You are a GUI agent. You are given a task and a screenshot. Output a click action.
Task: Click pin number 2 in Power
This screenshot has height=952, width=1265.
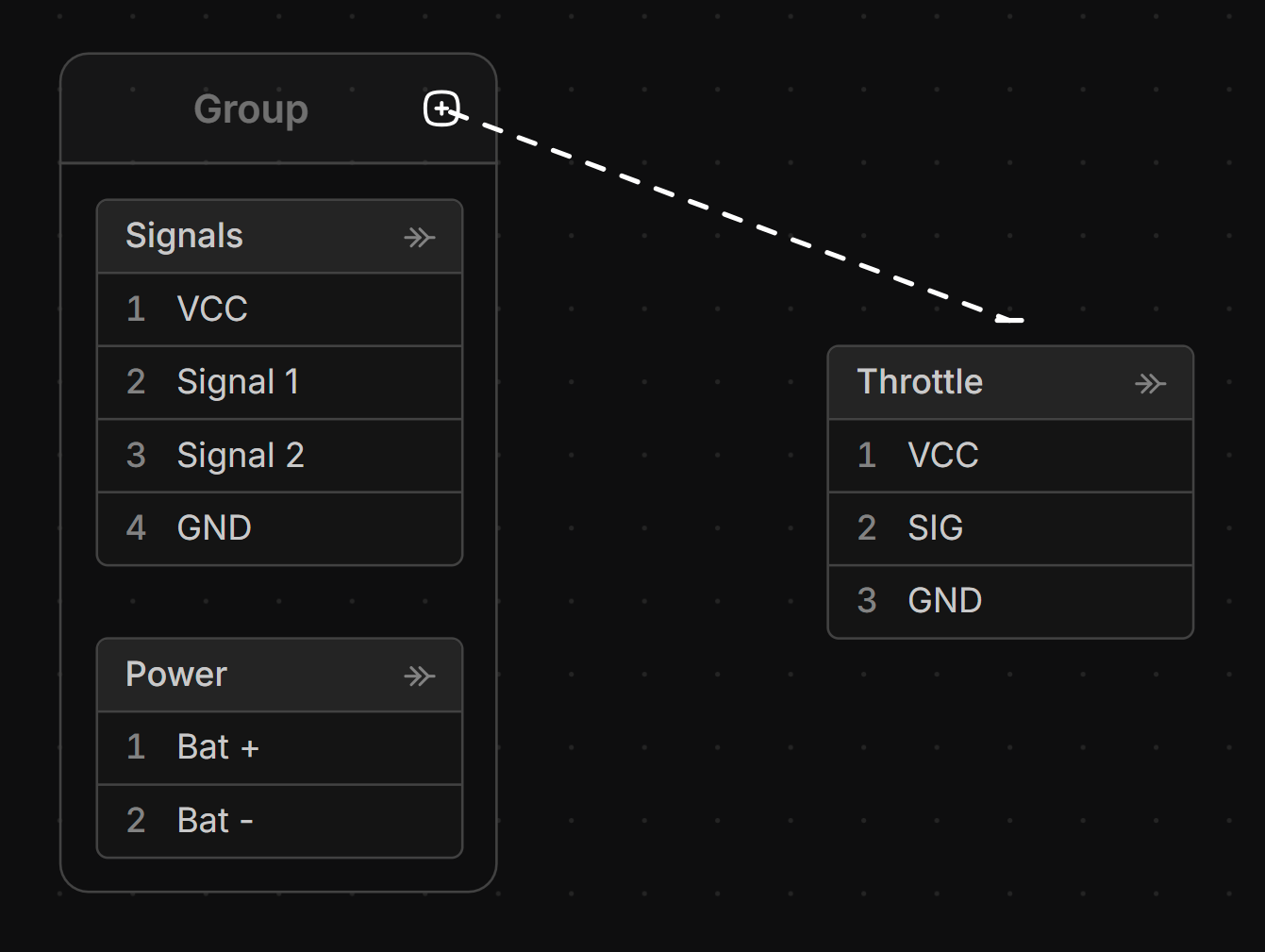[136, 821]
